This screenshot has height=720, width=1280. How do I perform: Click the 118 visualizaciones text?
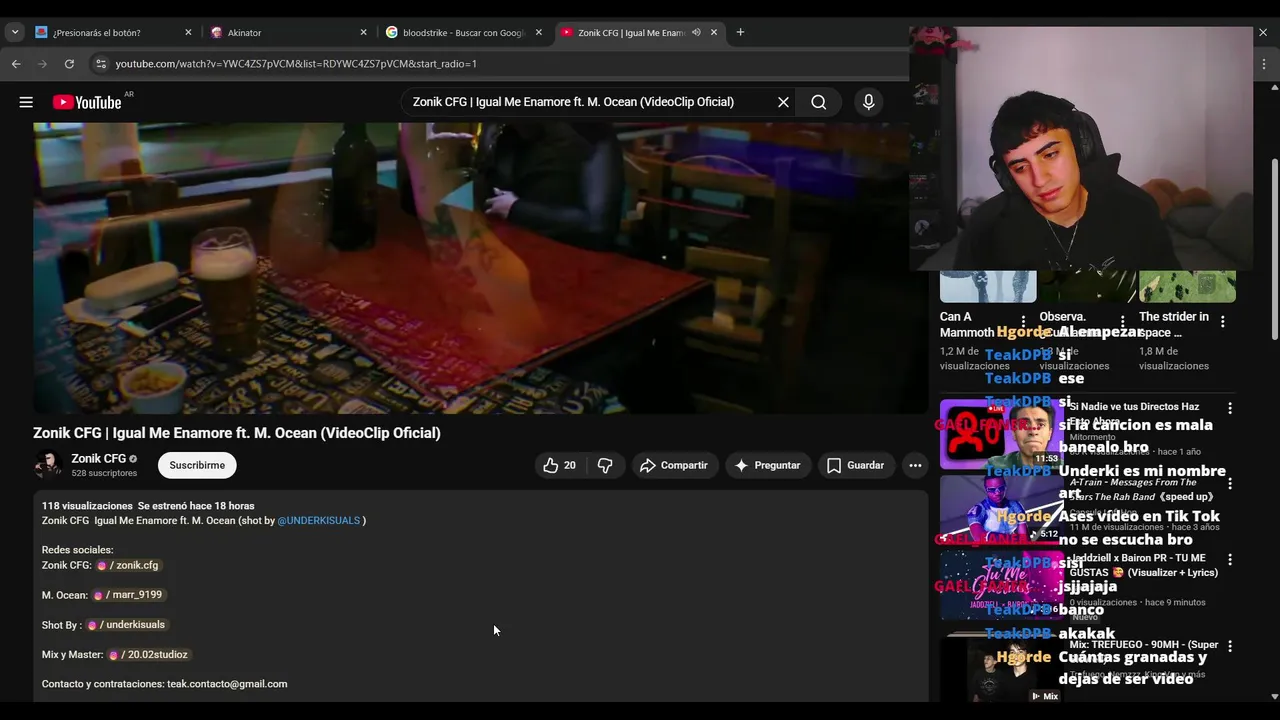87,506
